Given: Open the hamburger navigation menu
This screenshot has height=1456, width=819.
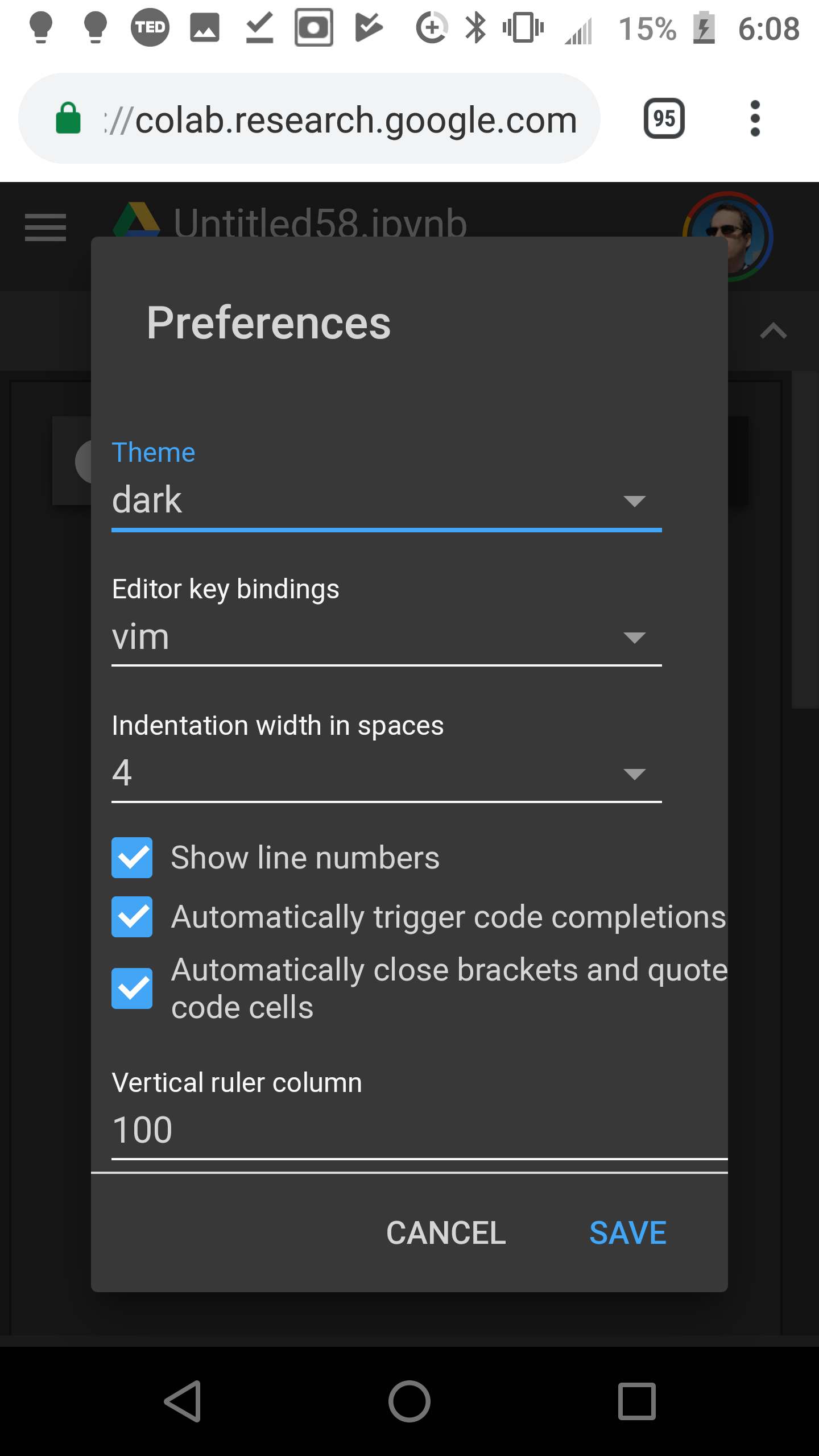Looking at the screenshot, I should pyautogui.click(x=45, y=227).
